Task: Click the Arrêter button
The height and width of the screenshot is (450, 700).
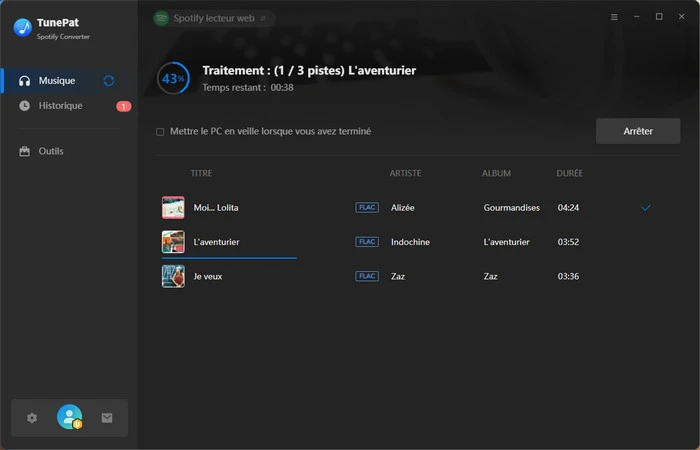Action: (638, 131)
